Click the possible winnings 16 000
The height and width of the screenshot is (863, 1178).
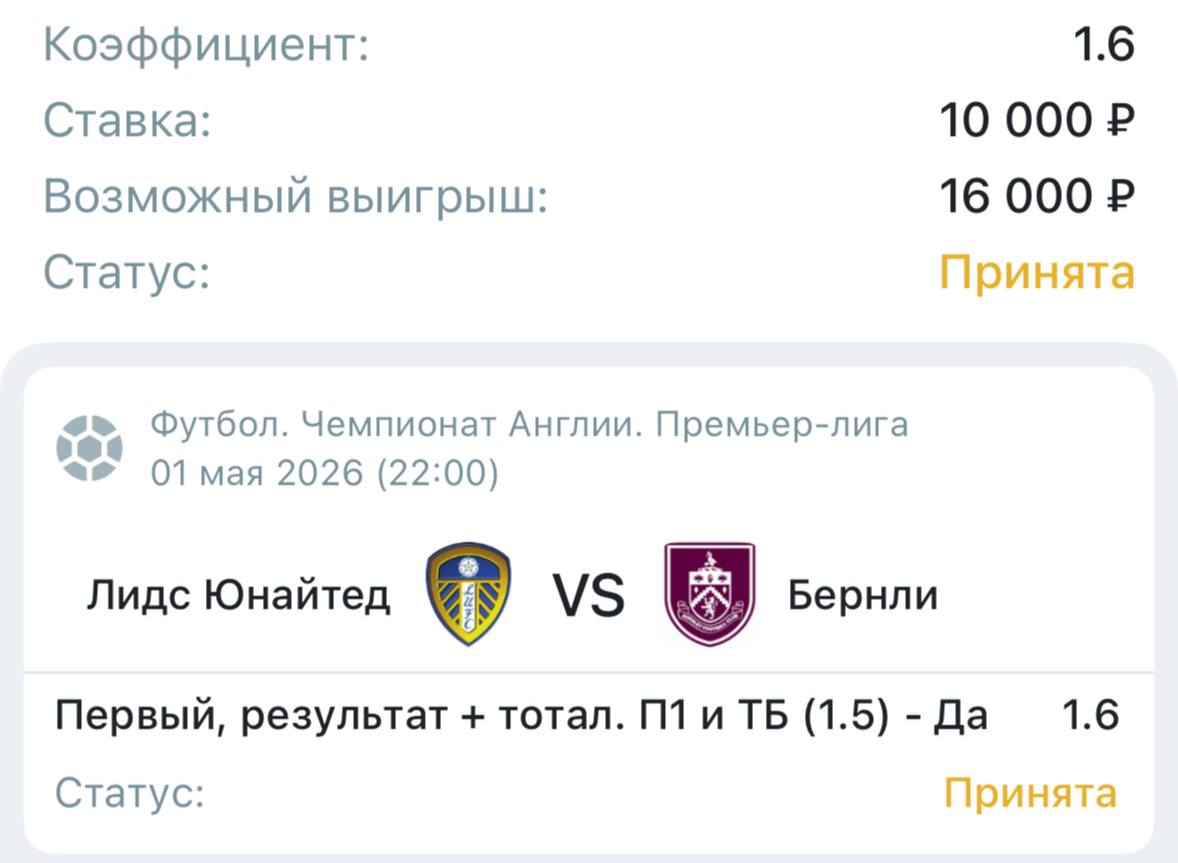(x=1015, y=196)
